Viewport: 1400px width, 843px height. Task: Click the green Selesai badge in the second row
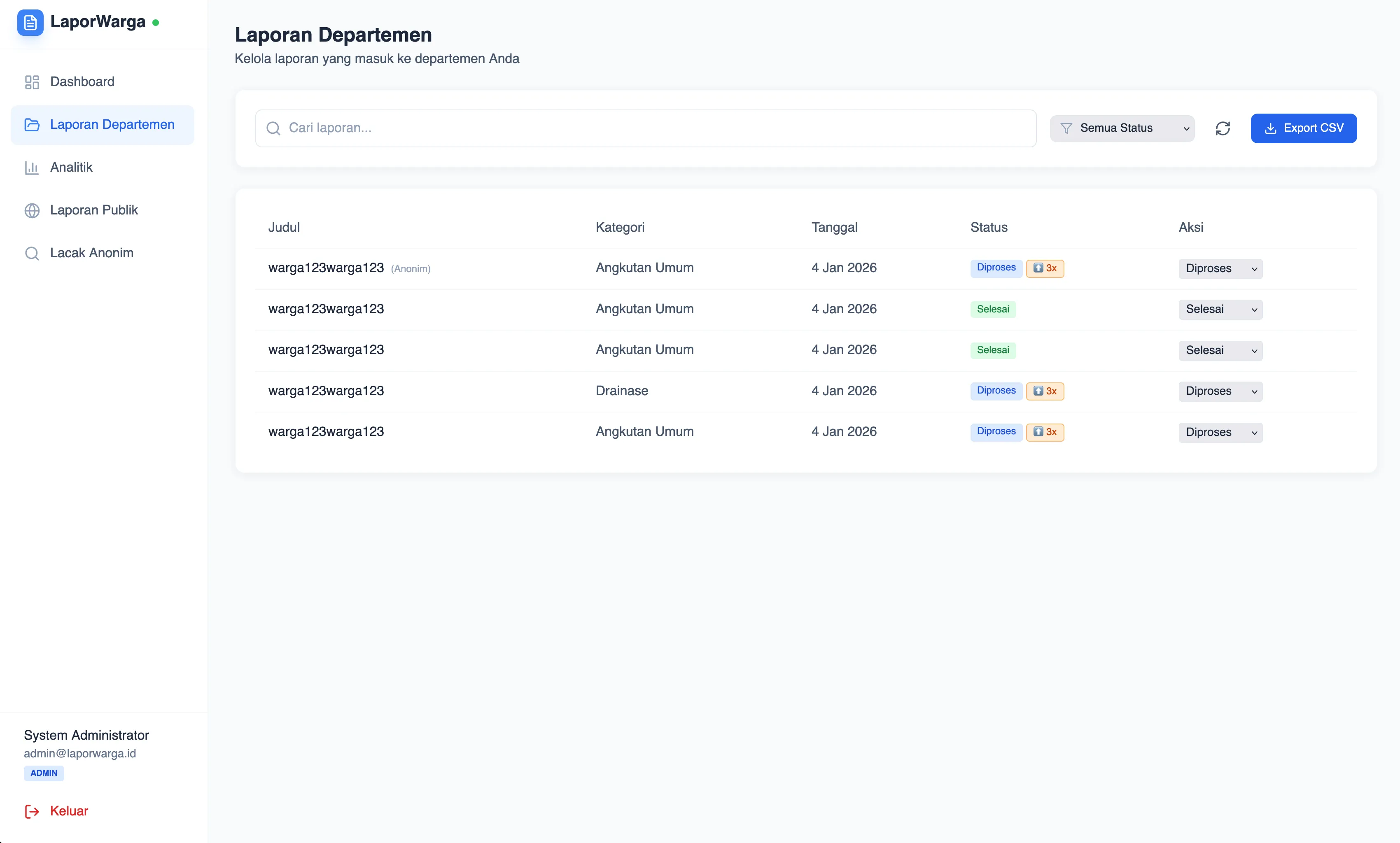tap(993, 309)
